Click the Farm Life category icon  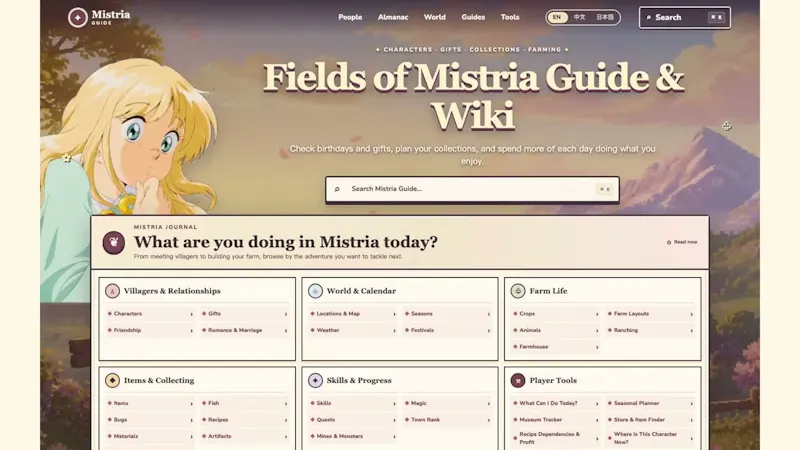coord(518,291)
